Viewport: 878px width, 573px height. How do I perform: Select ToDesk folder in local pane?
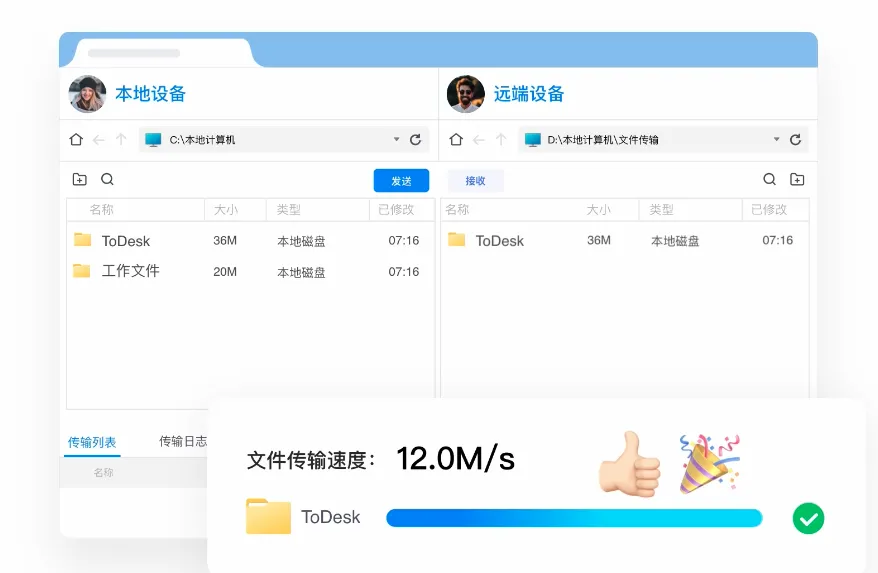pyautogui.click(x=250, y=240)
